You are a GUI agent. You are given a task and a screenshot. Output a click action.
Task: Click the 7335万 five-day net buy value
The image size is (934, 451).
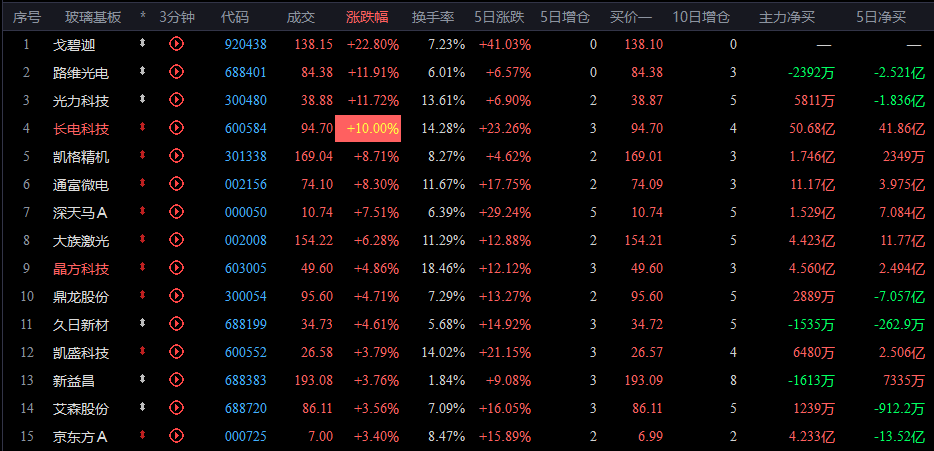[x=904, y=381]
